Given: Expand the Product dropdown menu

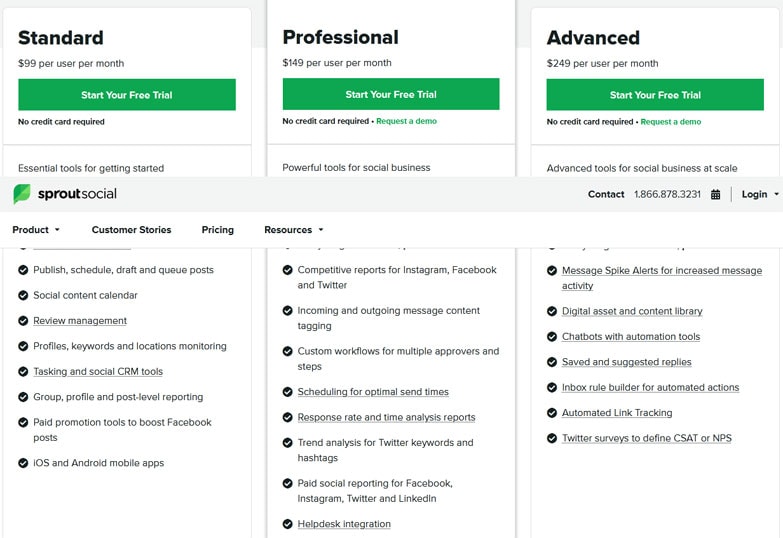Looking at the screenshot, I should (x=36, y=230).
